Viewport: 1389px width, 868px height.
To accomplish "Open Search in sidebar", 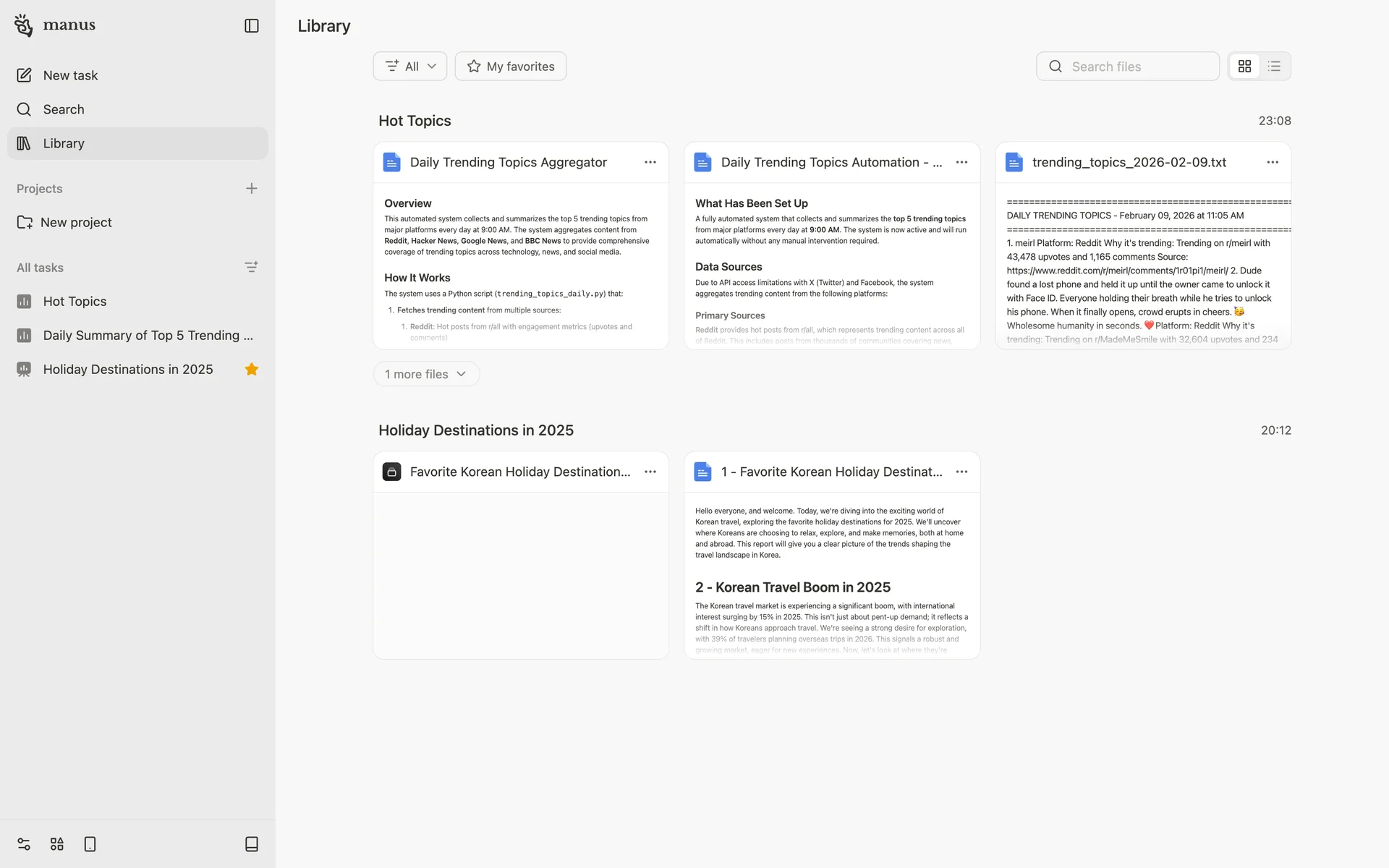I will click(x=64, y=109).
